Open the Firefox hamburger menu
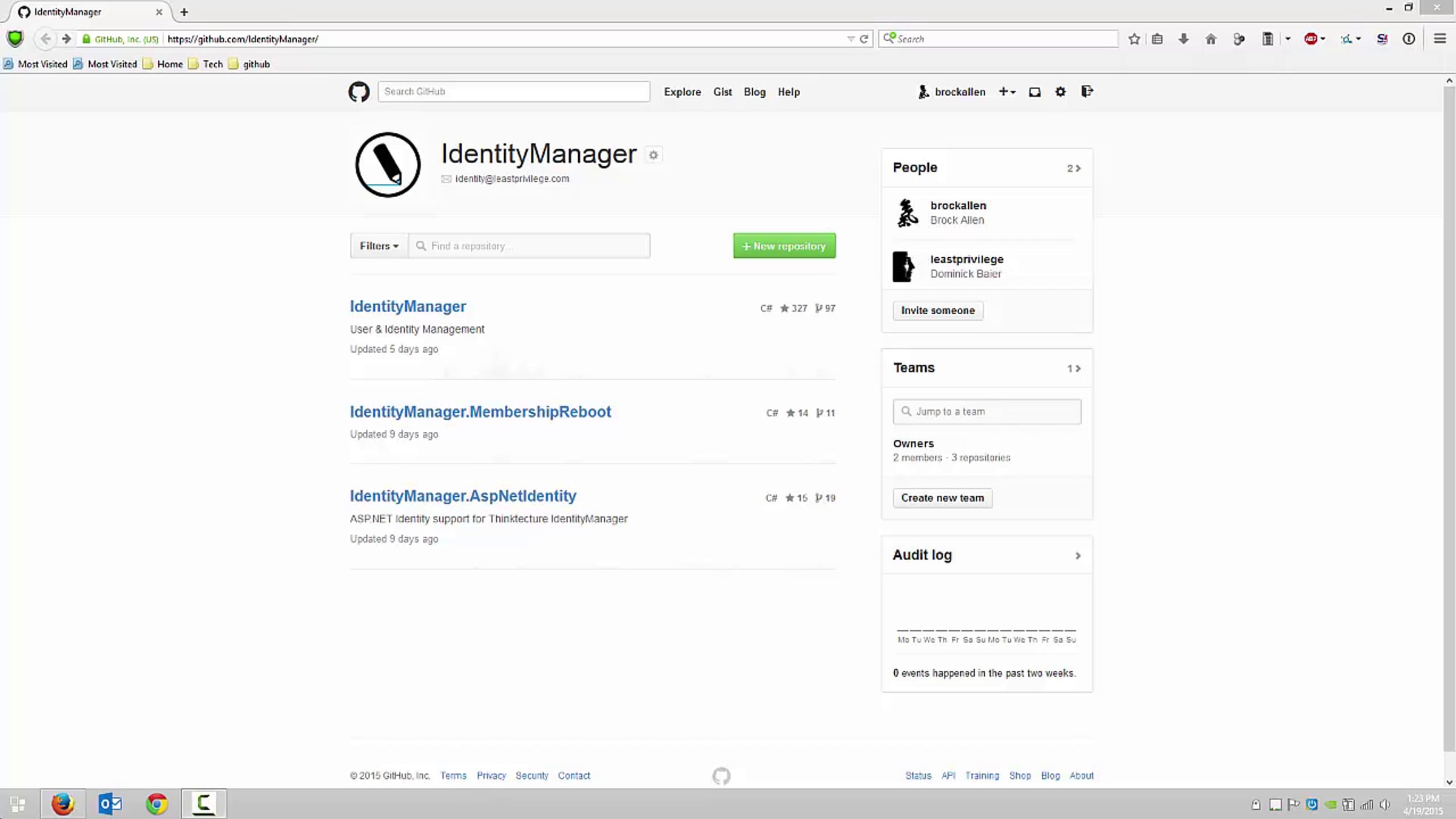Screen dimensions: 1456x819 (1440, 39)
